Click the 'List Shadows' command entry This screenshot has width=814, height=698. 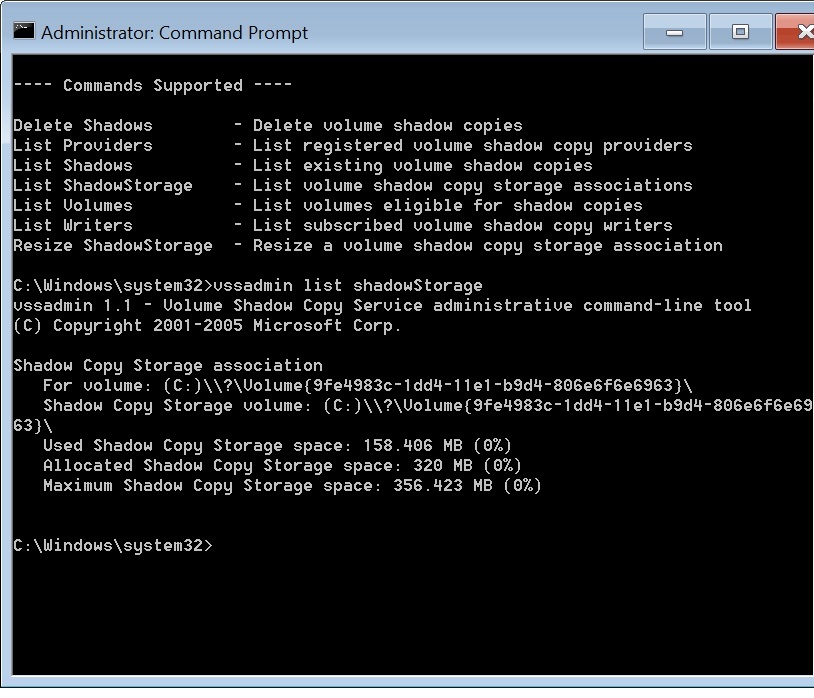pos(73,166)
